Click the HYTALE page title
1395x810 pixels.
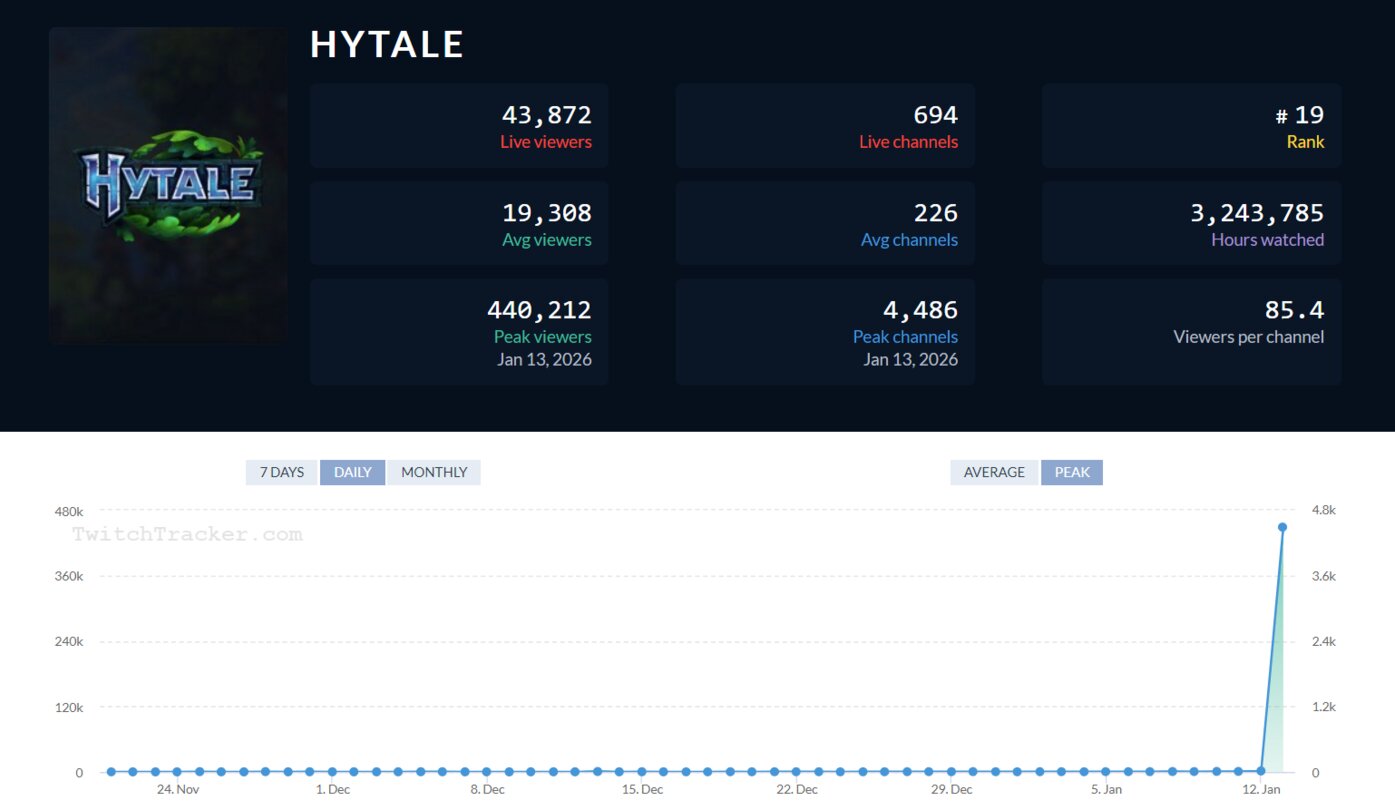(387, 45)
